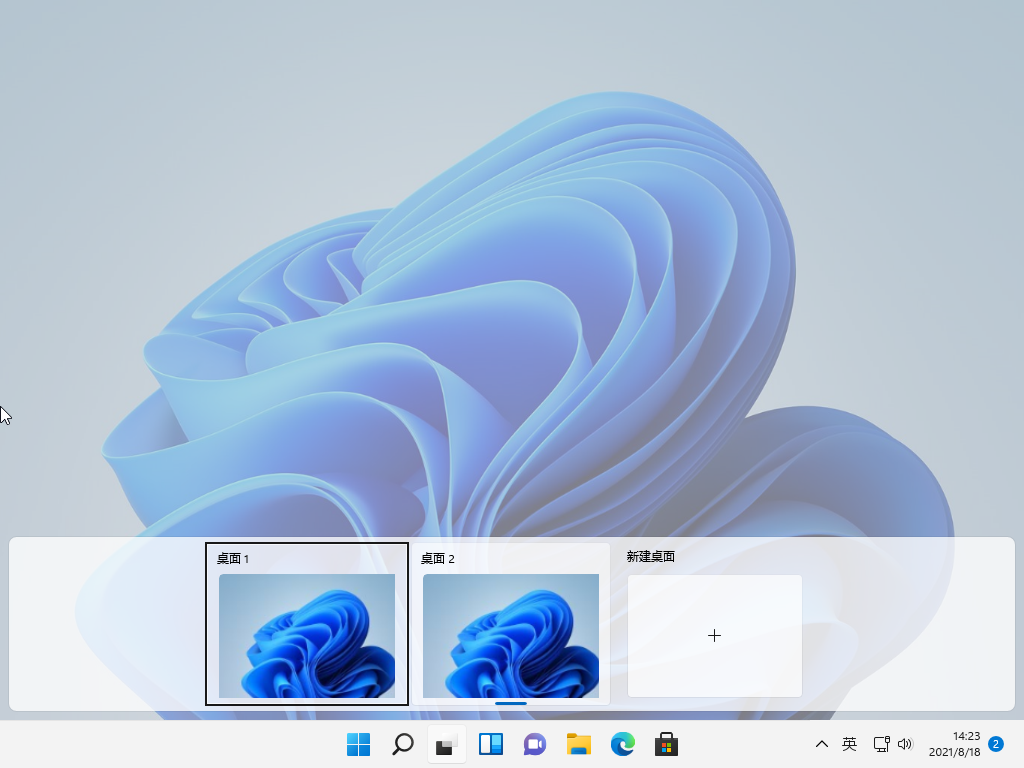Image resolution: width=1024 pixels, height=768 pixels.
Task: Open the network status flyout
Action: click(882, 744)
